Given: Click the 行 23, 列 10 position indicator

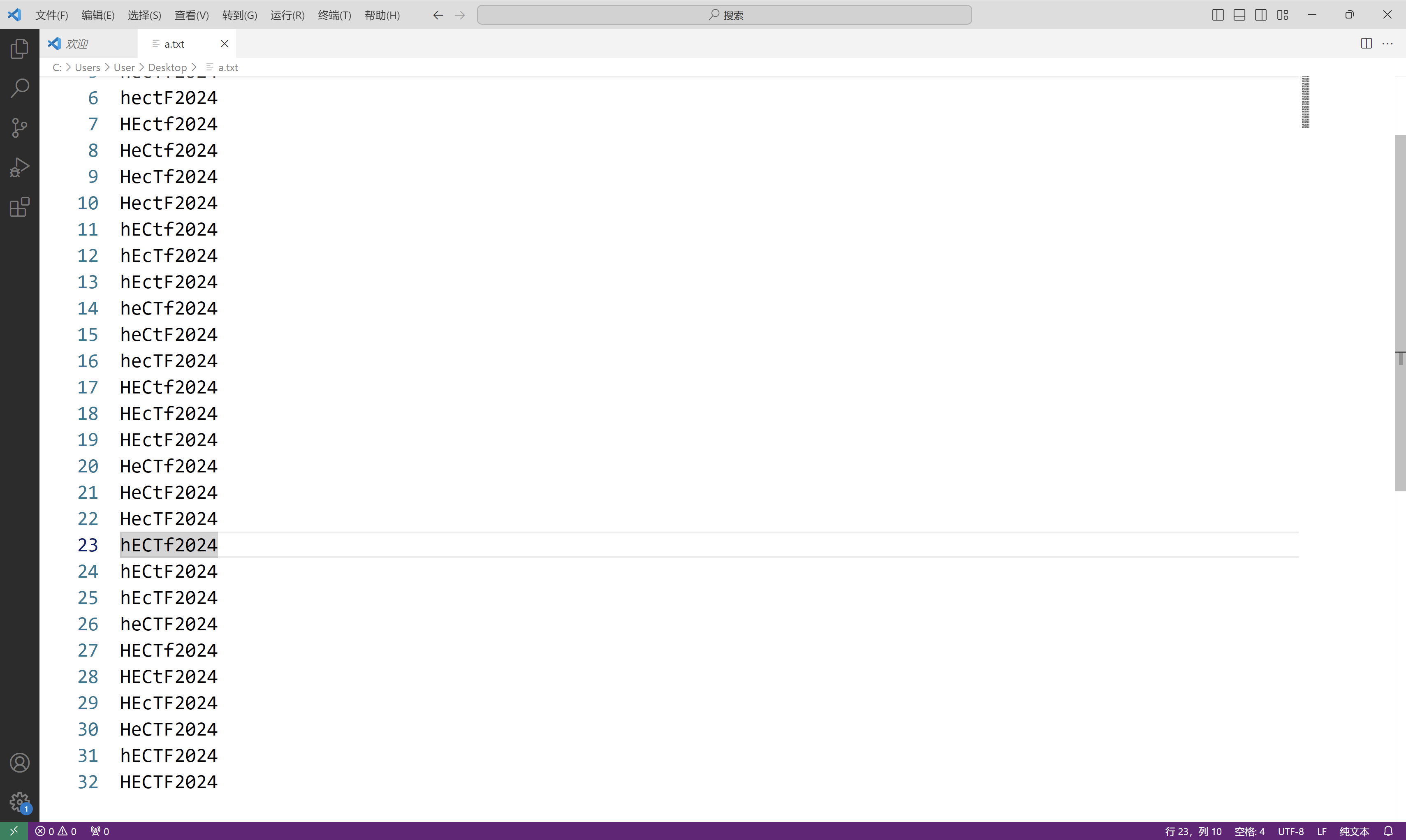Looking at the screenshot, I should pyautogui.click(x=1193, y=831).
